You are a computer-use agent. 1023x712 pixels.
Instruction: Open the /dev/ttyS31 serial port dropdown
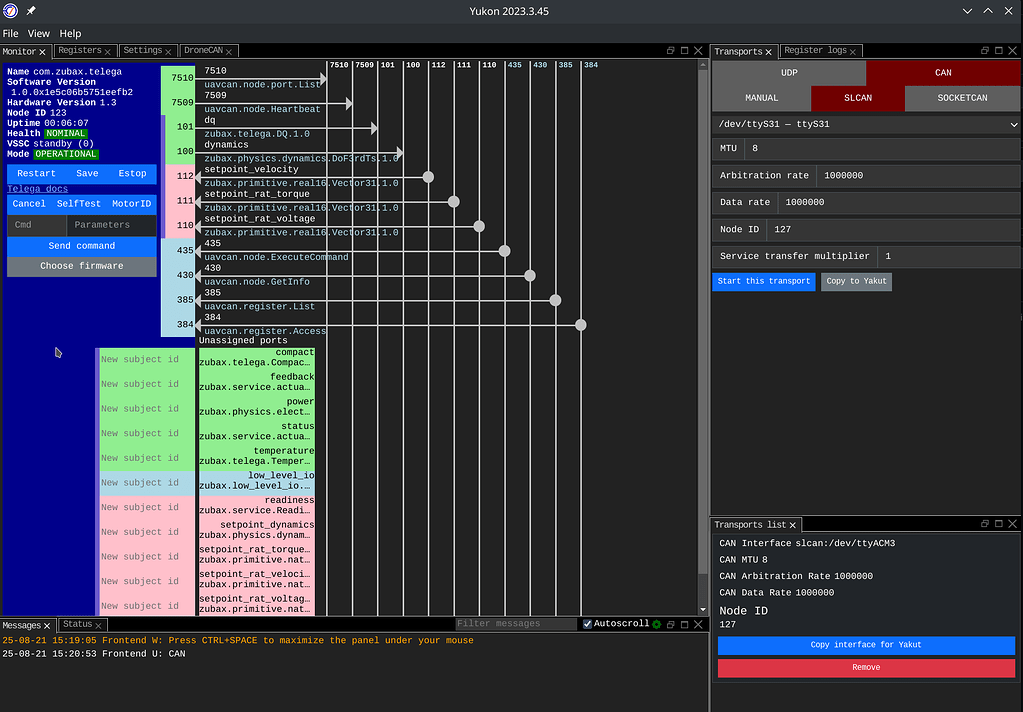[x=866, y=124]
